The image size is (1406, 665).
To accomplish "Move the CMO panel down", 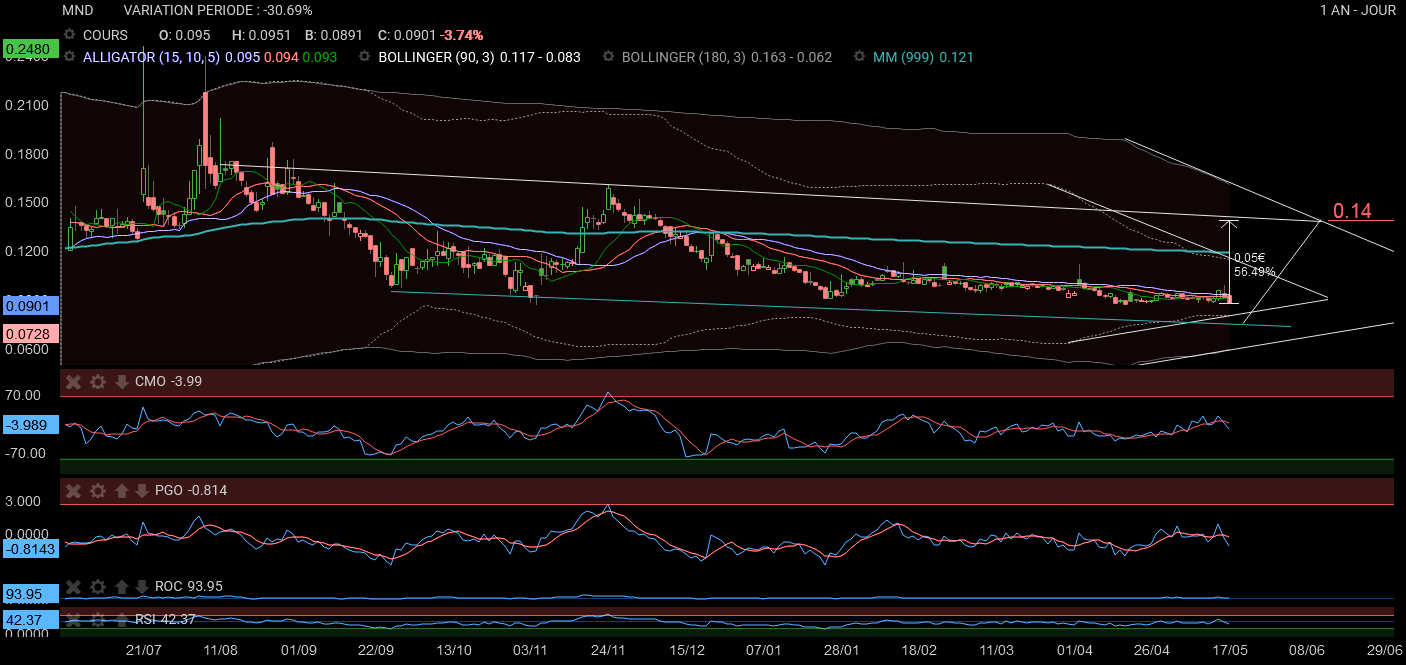I will tap(122, 381).
